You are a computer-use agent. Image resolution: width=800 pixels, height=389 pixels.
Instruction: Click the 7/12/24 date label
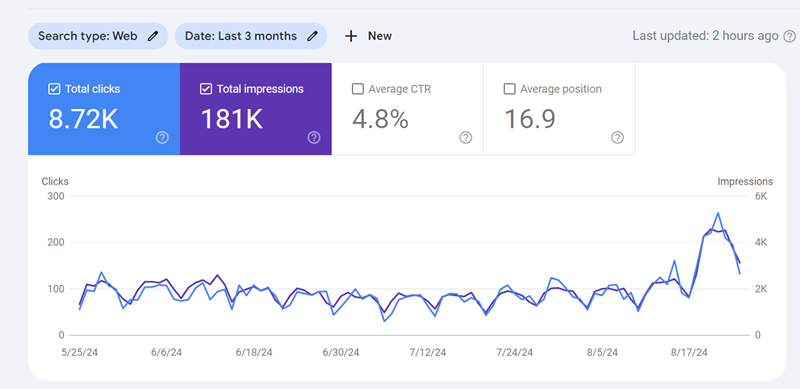click(429, 353)
